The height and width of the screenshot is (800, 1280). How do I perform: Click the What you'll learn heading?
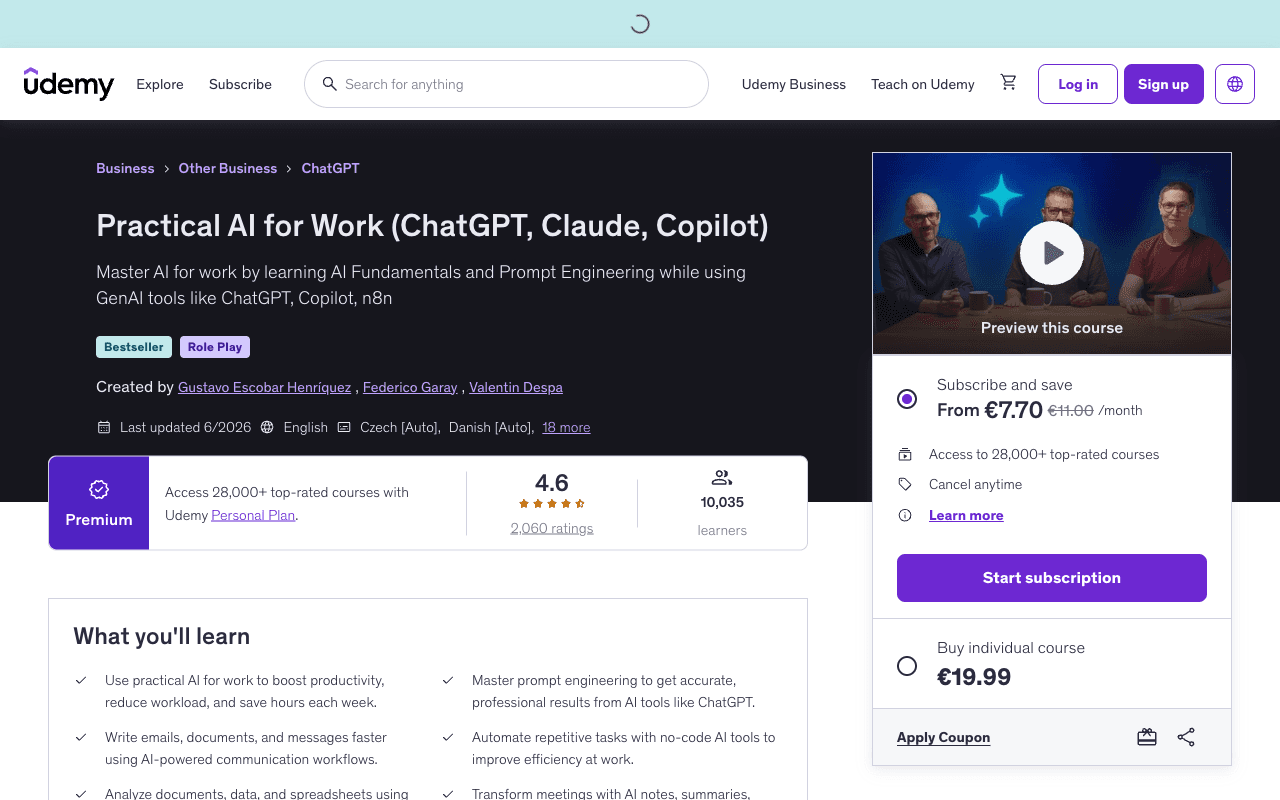162,636
